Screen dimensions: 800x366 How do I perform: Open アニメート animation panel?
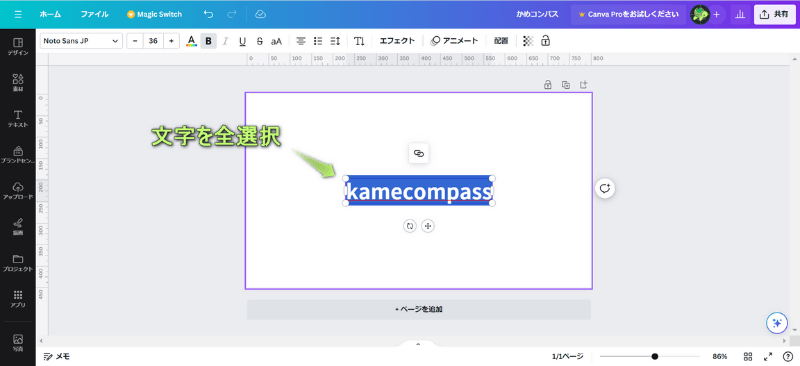[454, 41]
